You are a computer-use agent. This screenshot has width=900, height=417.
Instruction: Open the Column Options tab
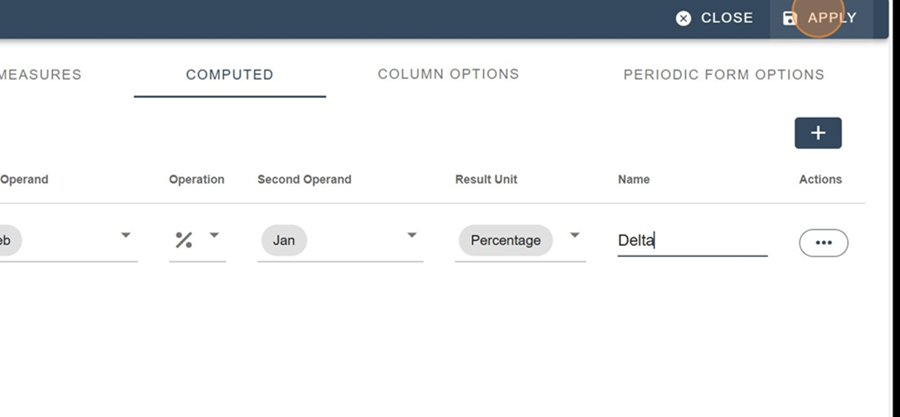(x=448, y=75)
